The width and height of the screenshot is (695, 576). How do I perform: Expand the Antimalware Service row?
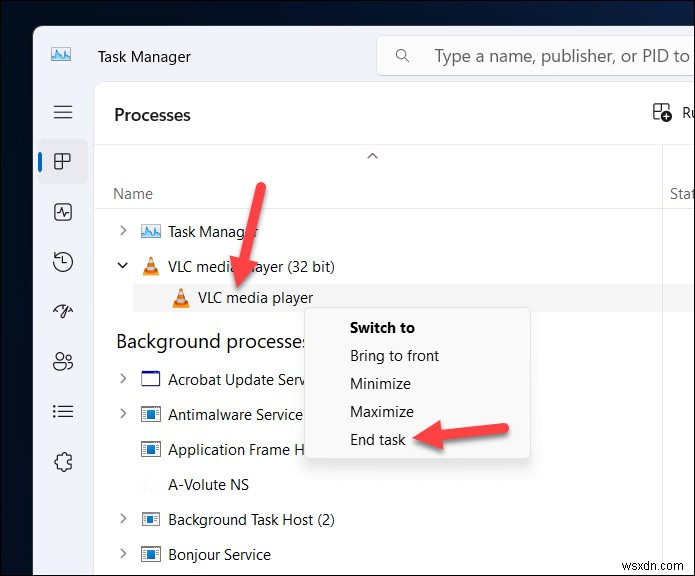[x=123, y=414]
